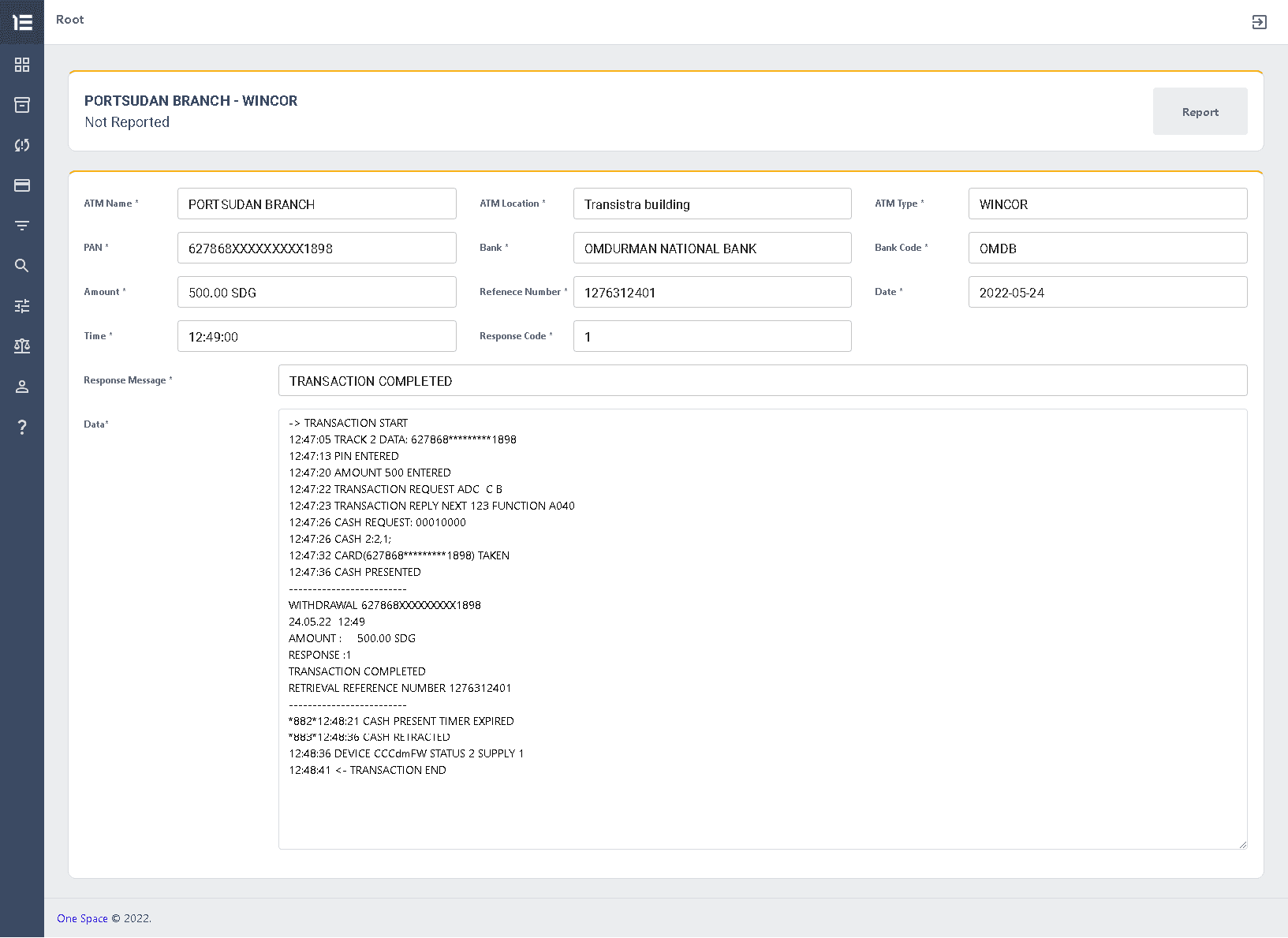Select the balance scales icon in sidebar
Image resolution: width=1288 pixels, height=938 pixels.
(21, 346)
